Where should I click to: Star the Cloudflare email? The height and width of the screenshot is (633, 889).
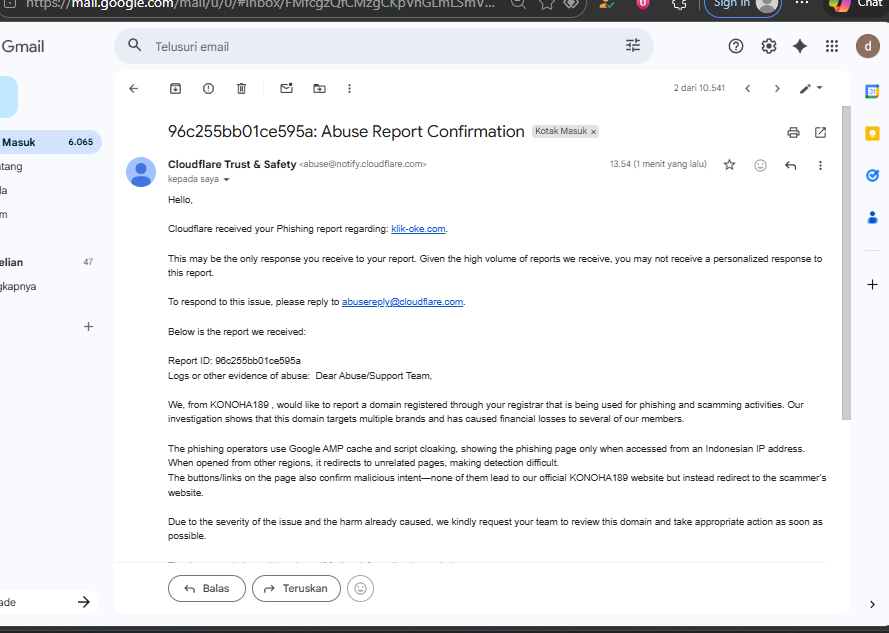coord(730,165)
